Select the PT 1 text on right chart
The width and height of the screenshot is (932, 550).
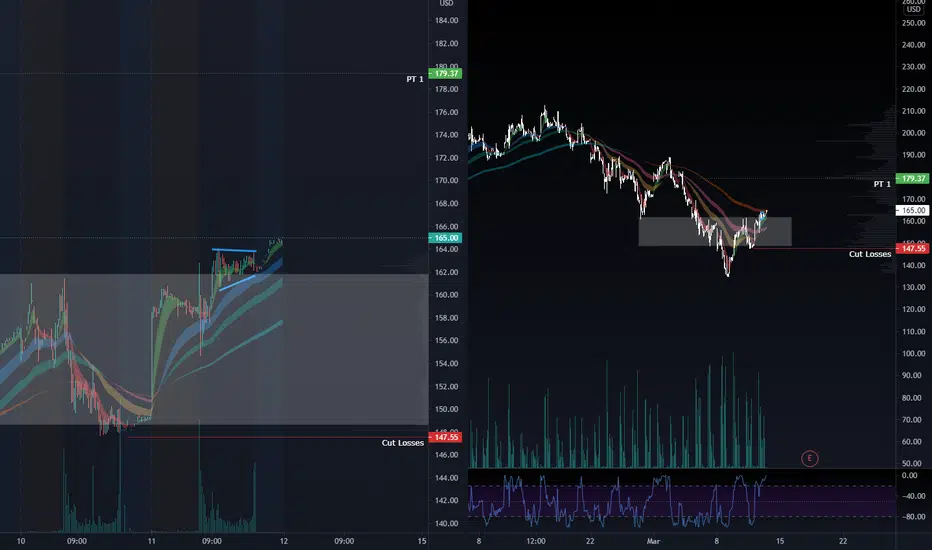coord(882,184)
